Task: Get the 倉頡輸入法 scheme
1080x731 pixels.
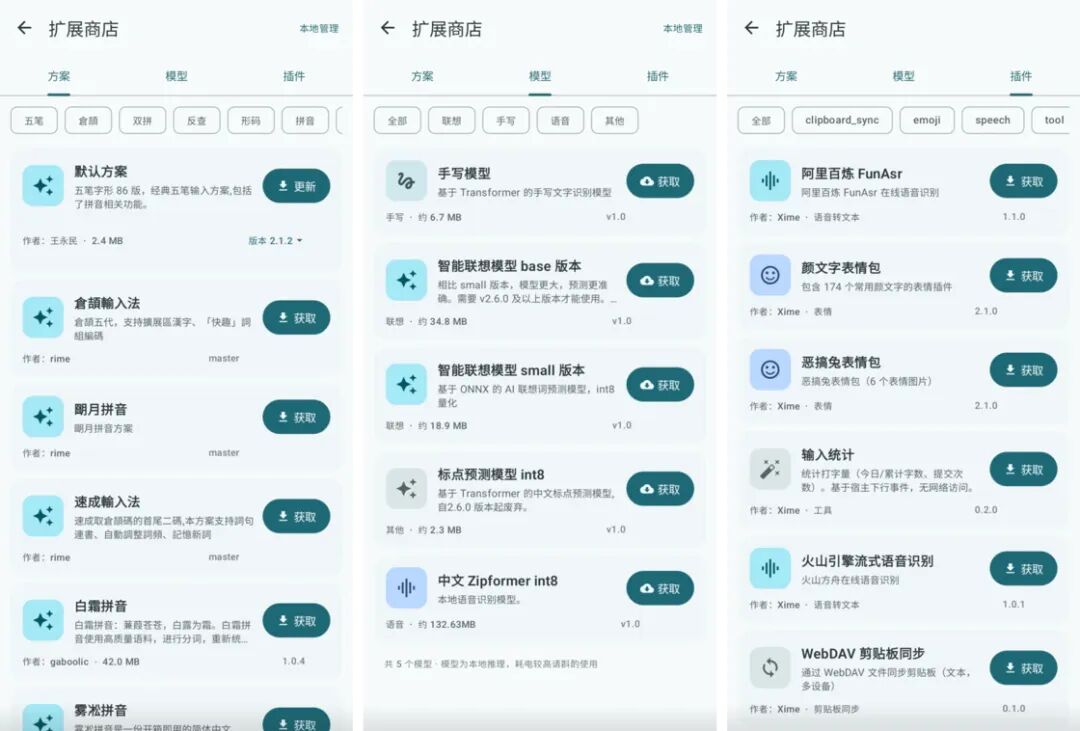Action: [296, 318]
